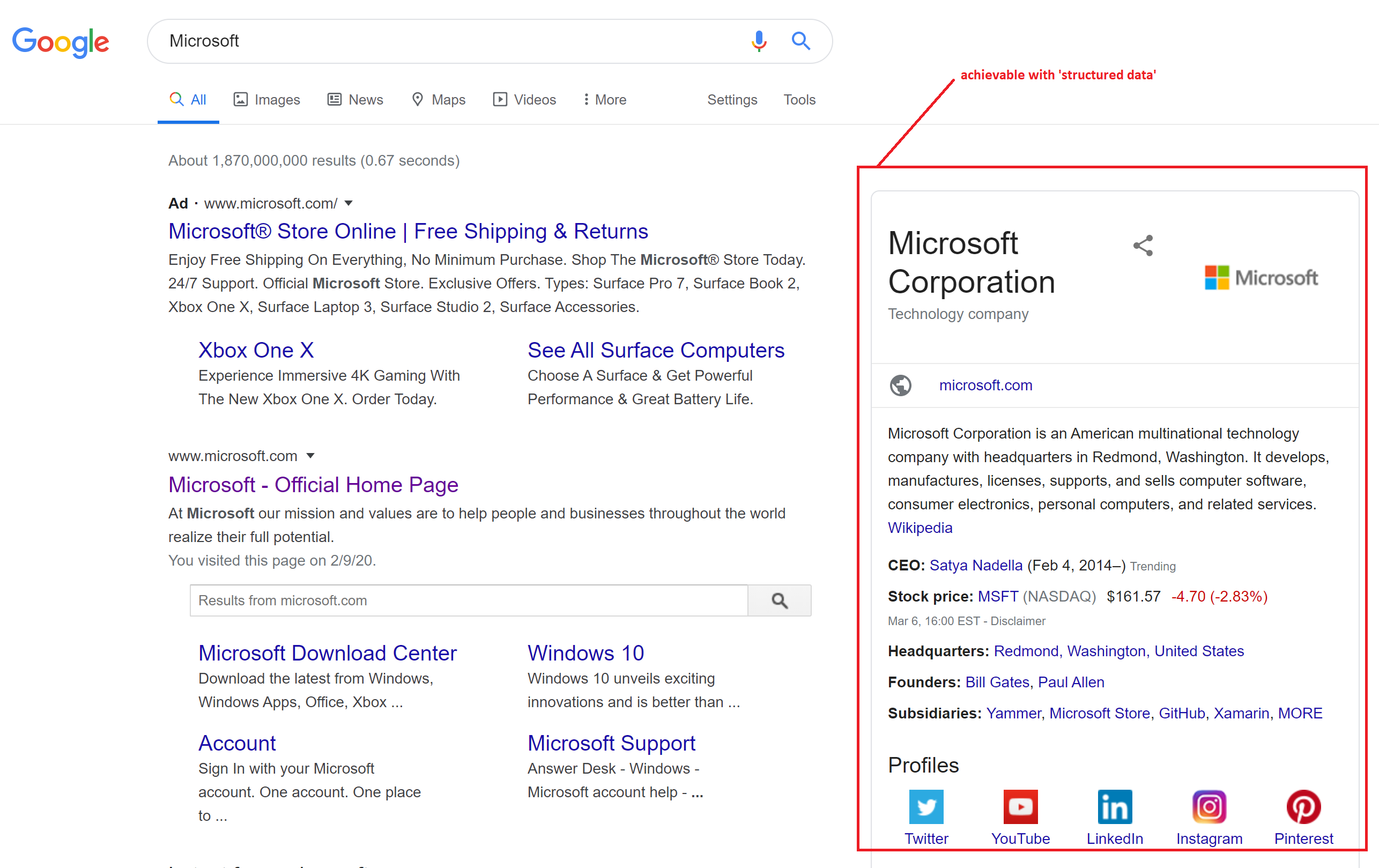Click the Microsoft Store subsidiary link
1379x868 pixels.
pyautogui.click(x=1100, y=714)
